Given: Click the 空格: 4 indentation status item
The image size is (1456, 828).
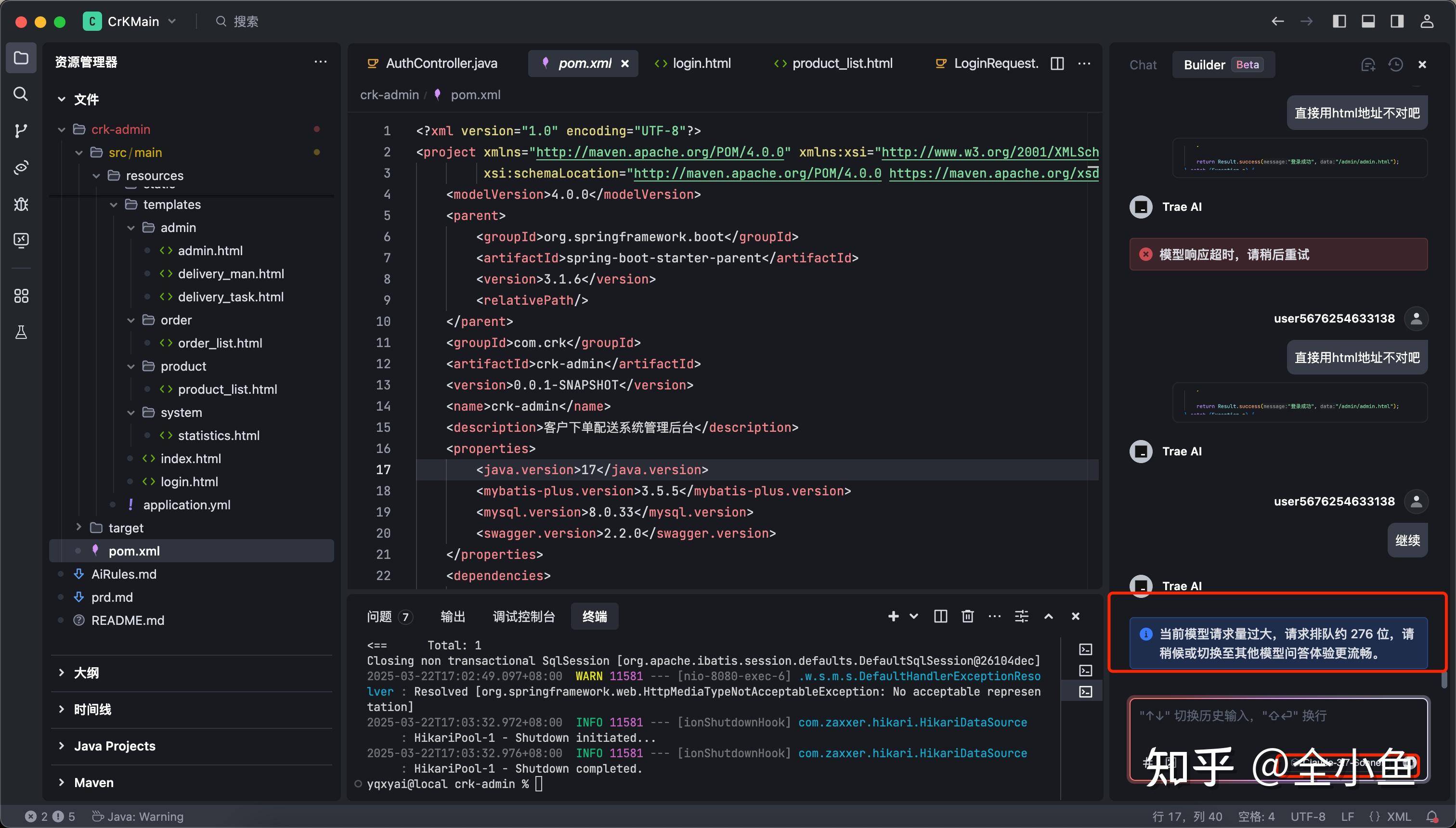Looking at the screenshot, I should pyautogui.click(x=1256, y=816).
